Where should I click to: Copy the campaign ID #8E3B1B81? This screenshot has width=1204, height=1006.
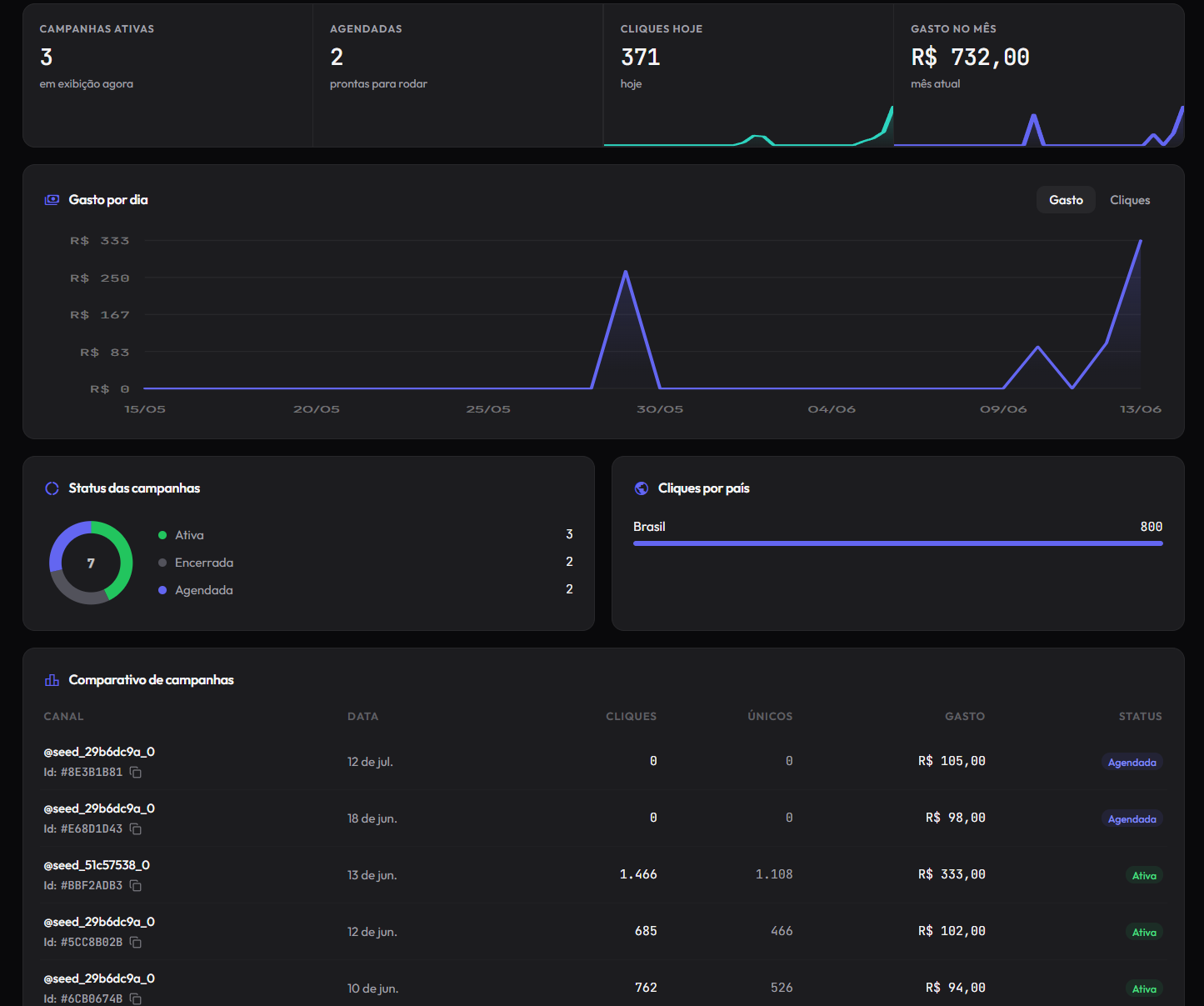coord(136,773)
